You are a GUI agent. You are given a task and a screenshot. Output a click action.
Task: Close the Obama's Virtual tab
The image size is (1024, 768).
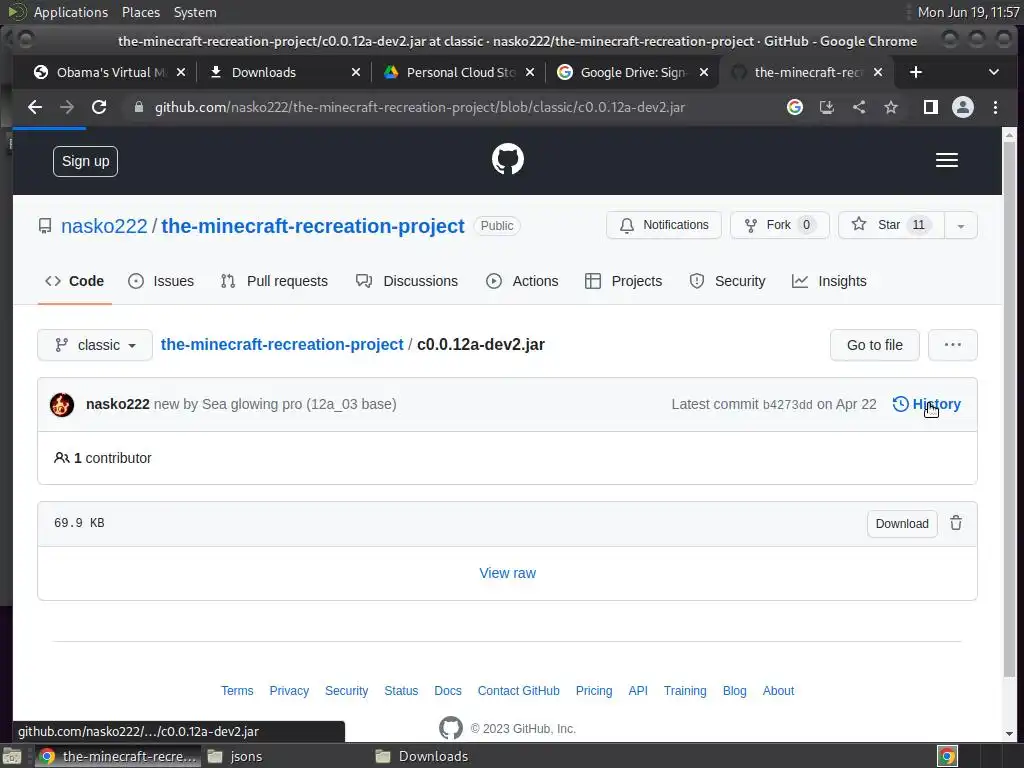click(x=181, y=72)
